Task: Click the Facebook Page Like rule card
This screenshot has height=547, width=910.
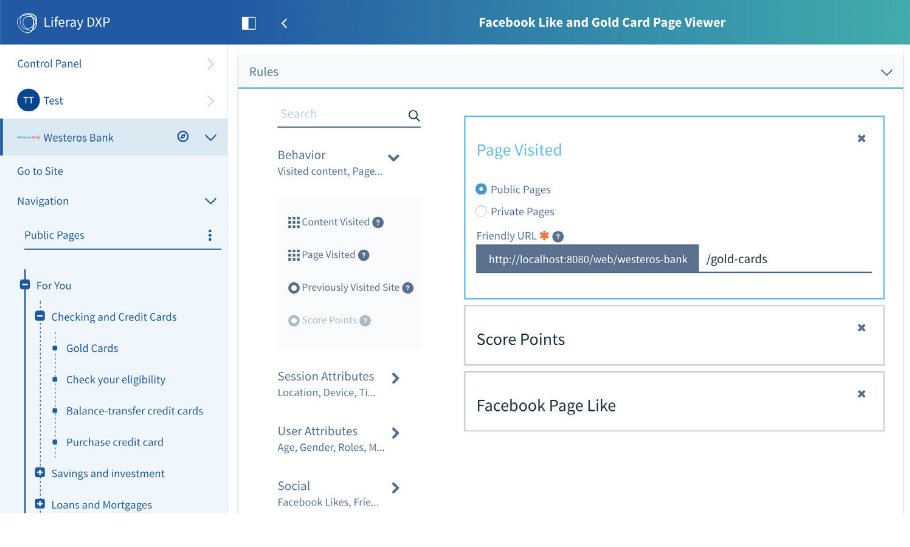Action: coord(674,402)
